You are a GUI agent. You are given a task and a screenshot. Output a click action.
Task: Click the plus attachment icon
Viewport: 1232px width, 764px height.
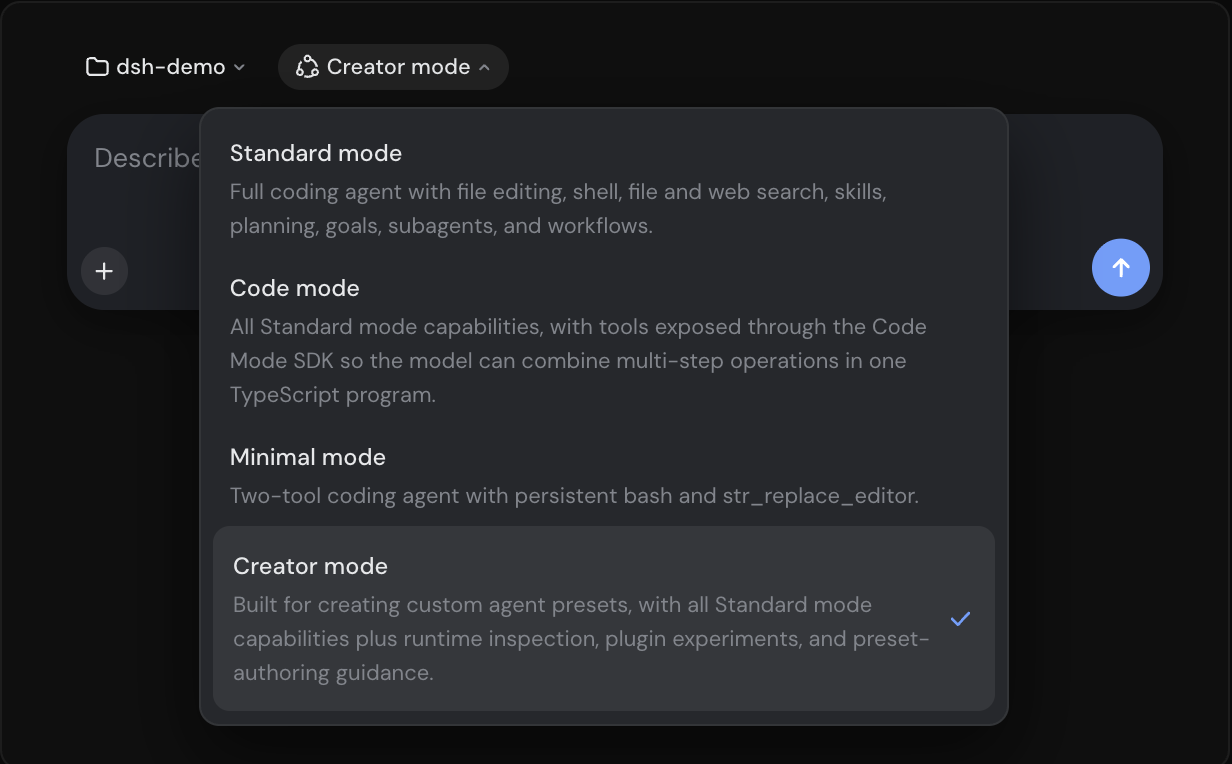pyautogui.click(x=104, y=271)
